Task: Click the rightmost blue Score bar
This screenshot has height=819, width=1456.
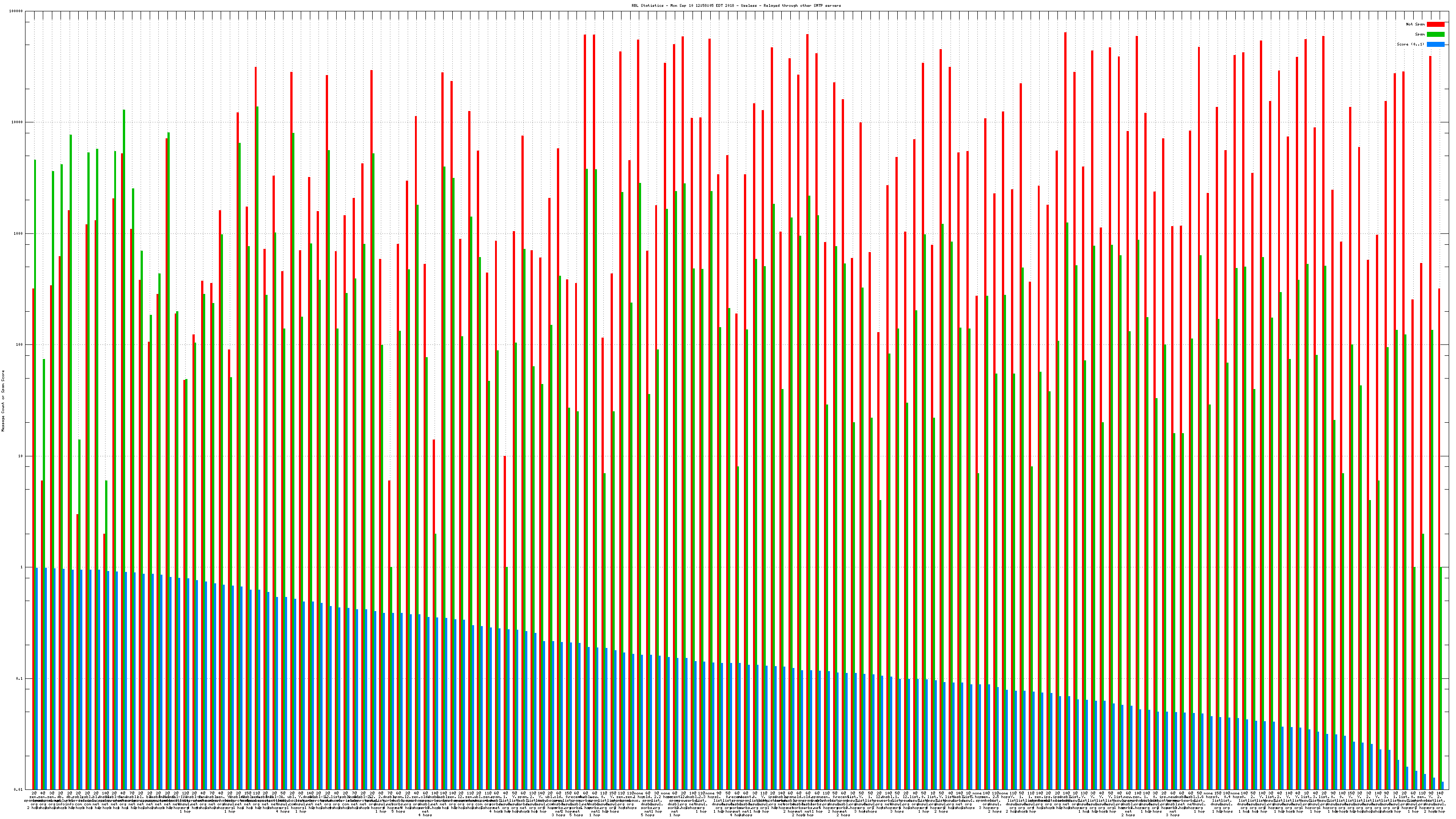Action: [1443, 786]
